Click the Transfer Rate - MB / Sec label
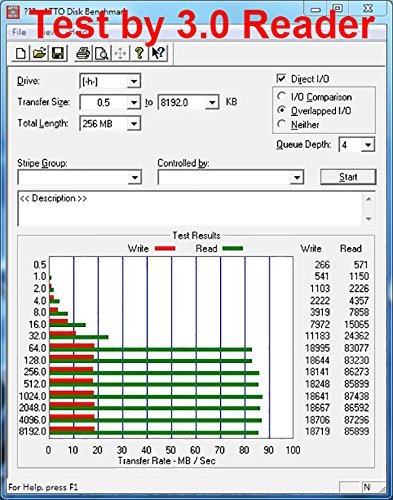 coord(167,461)
